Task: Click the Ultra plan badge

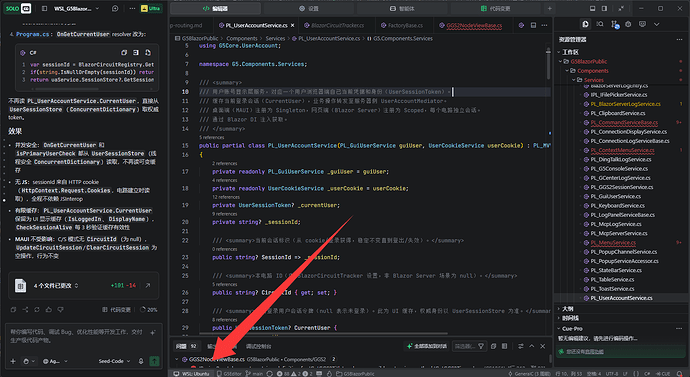Action: 150,8
